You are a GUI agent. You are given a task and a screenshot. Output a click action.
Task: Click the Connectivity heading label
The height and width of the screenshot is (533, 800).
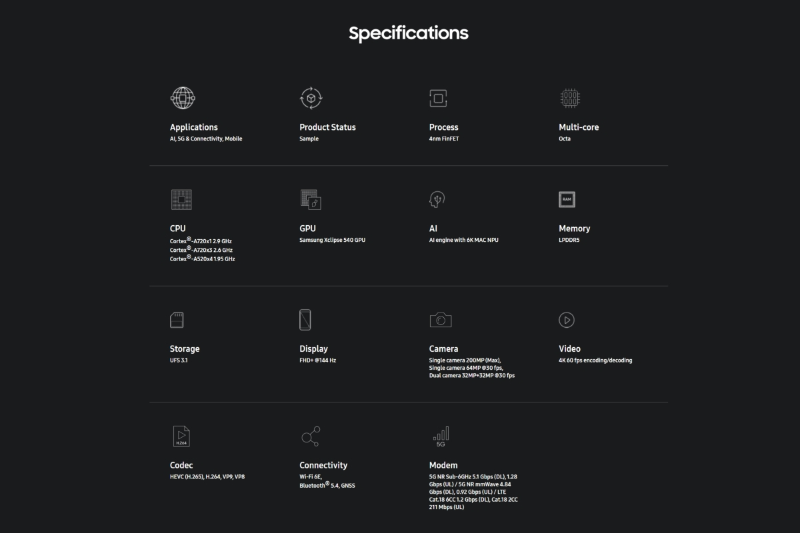[x=323, y=465]
